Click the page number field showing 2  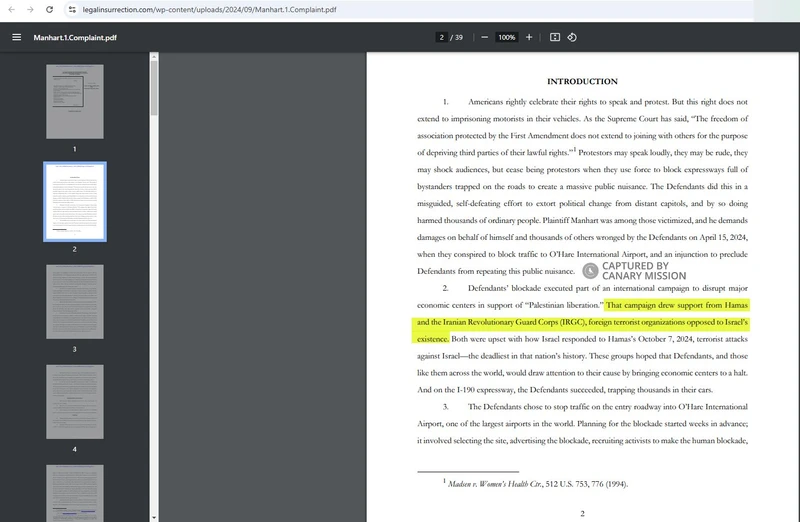441,37
